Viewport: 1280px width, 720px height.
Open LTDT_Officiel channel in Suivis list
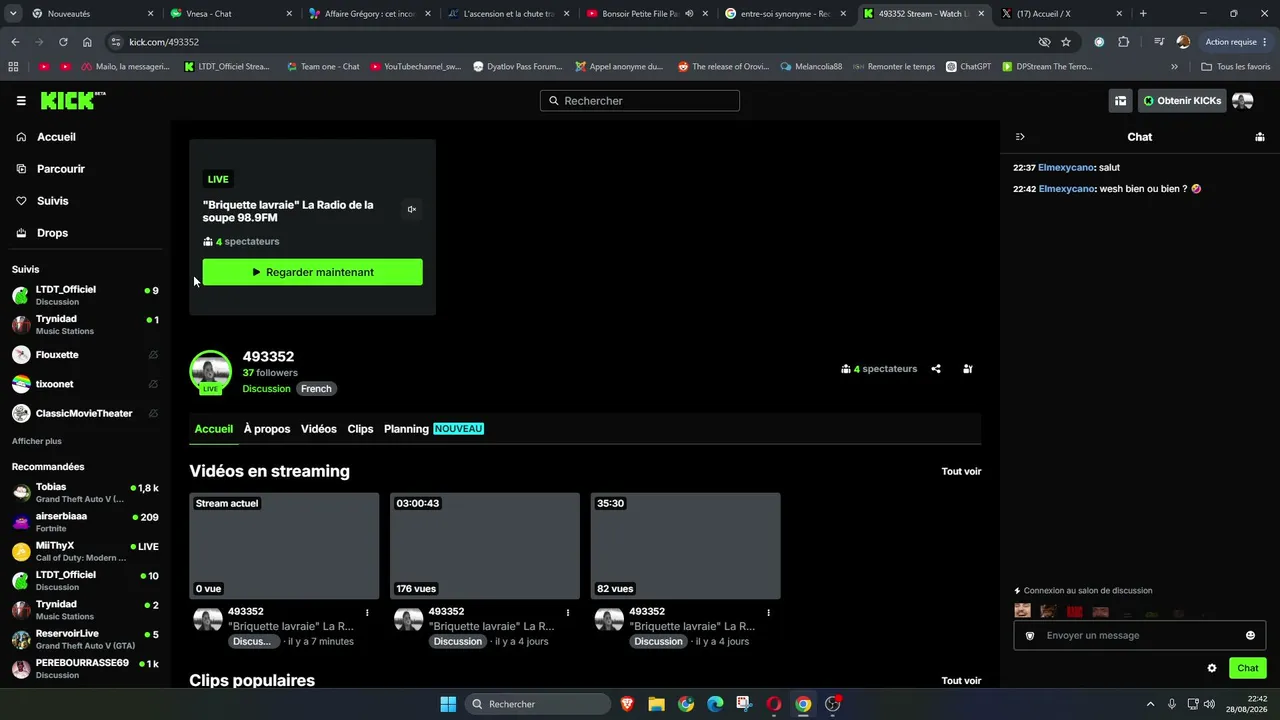pyautogui.click(x=85, y=295)
